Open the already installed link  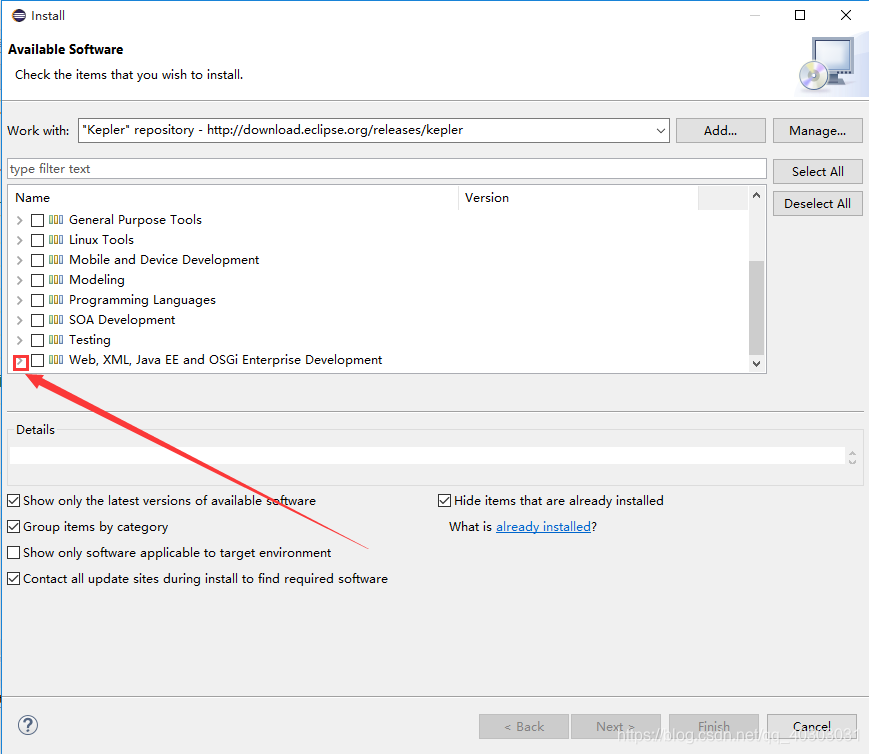(x=543, y=527)
